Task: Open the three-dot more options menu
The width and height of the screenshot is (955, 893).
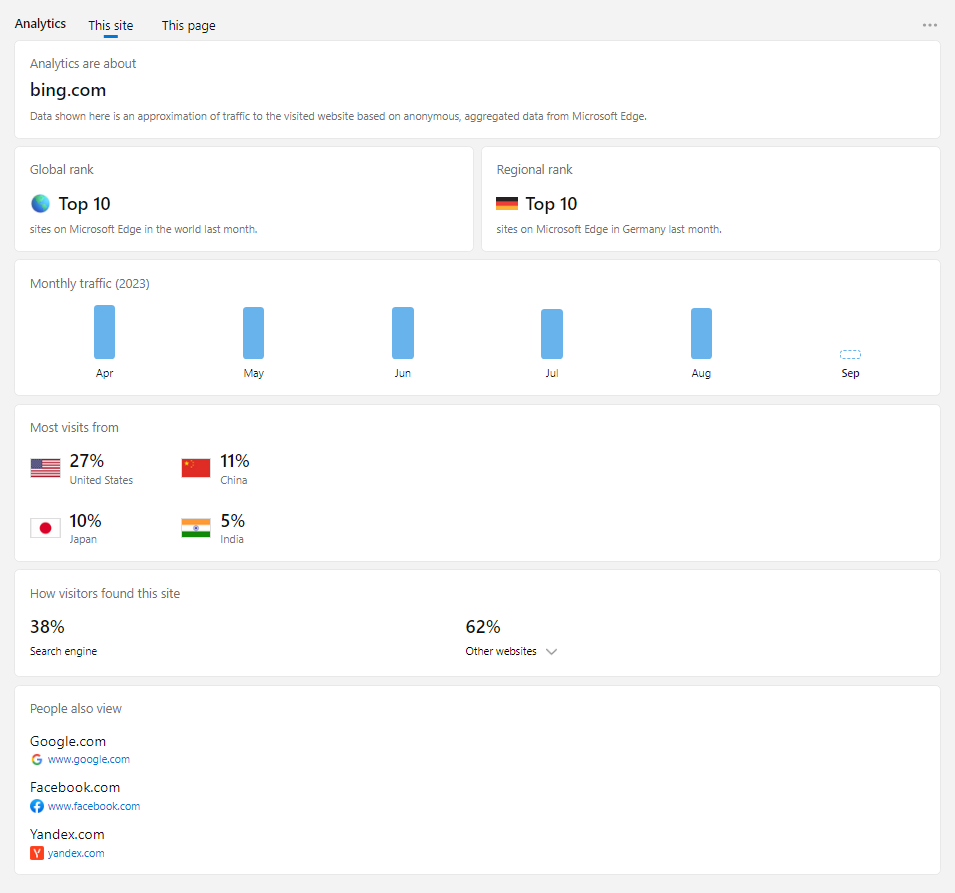Action: click(x=929, y=25)
